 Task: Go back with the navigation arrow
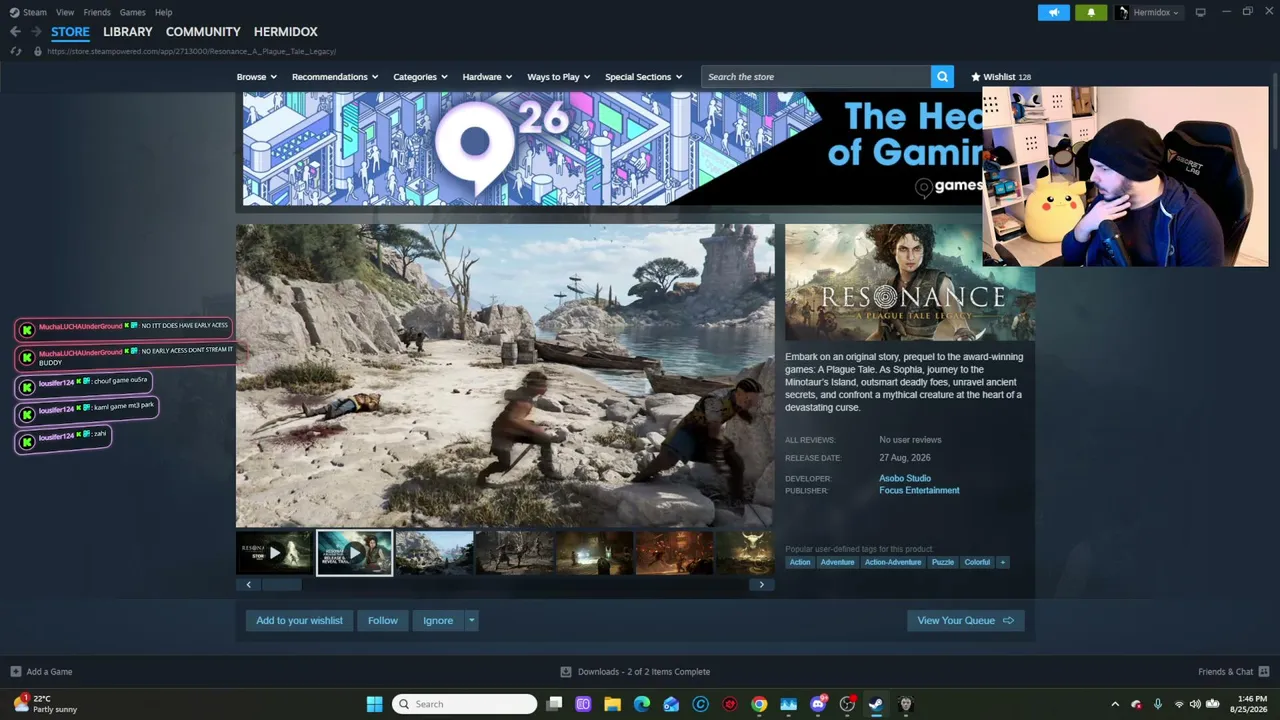tap(15, 32)
